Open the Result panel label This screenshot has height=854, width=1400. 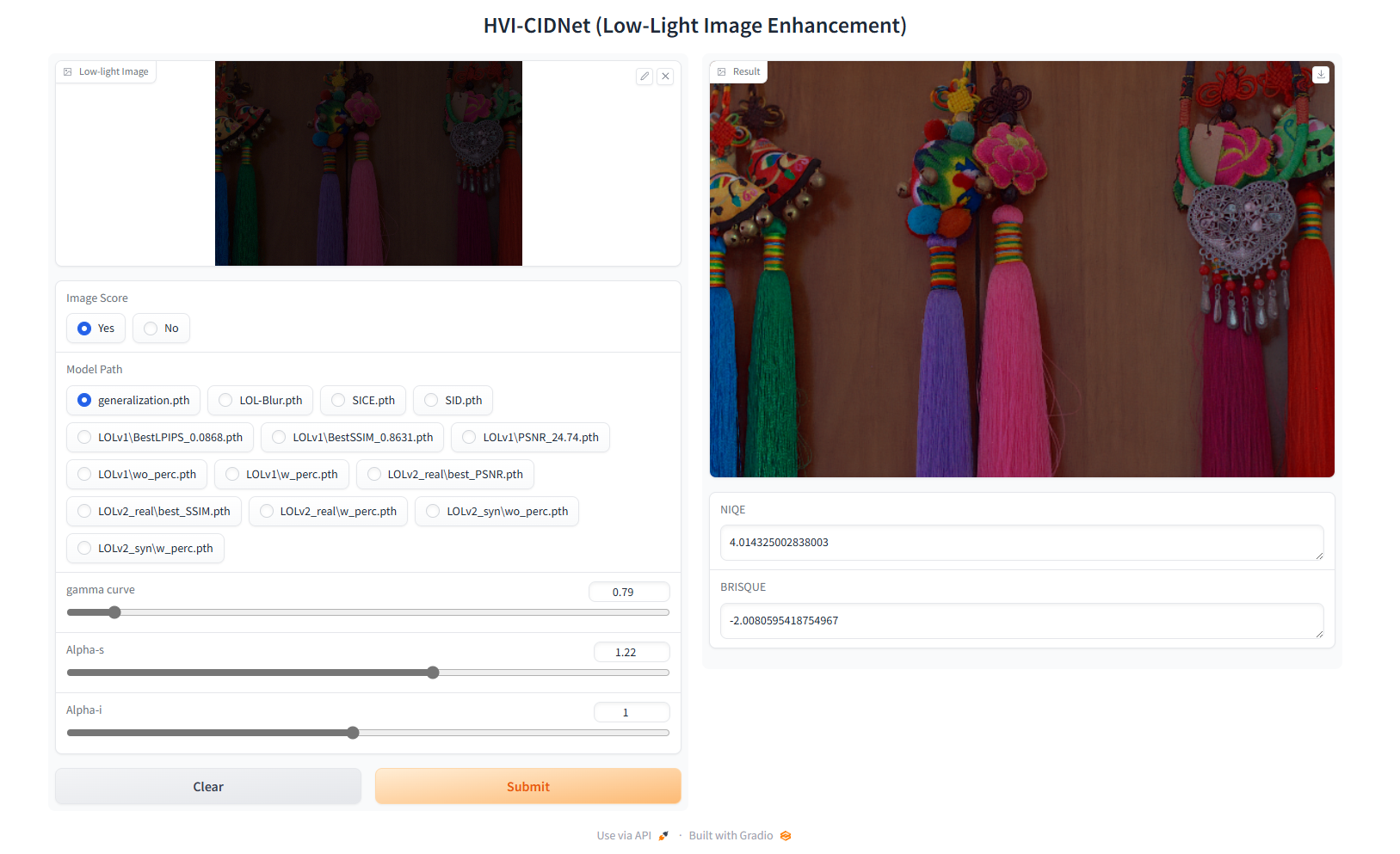pos(745,71)
